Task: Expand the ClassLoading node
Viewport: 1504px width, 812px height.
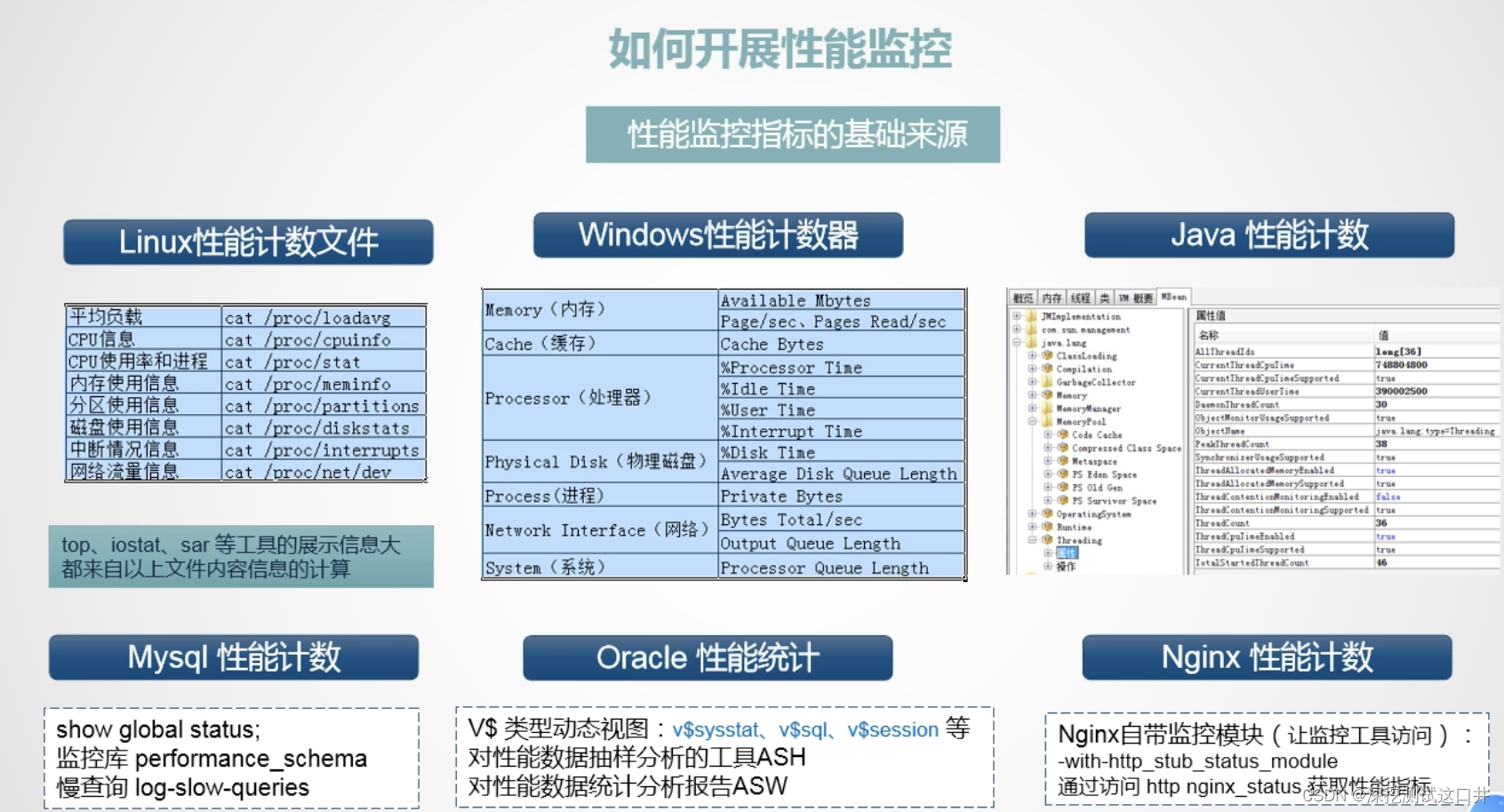Action: pos(1033,355)
